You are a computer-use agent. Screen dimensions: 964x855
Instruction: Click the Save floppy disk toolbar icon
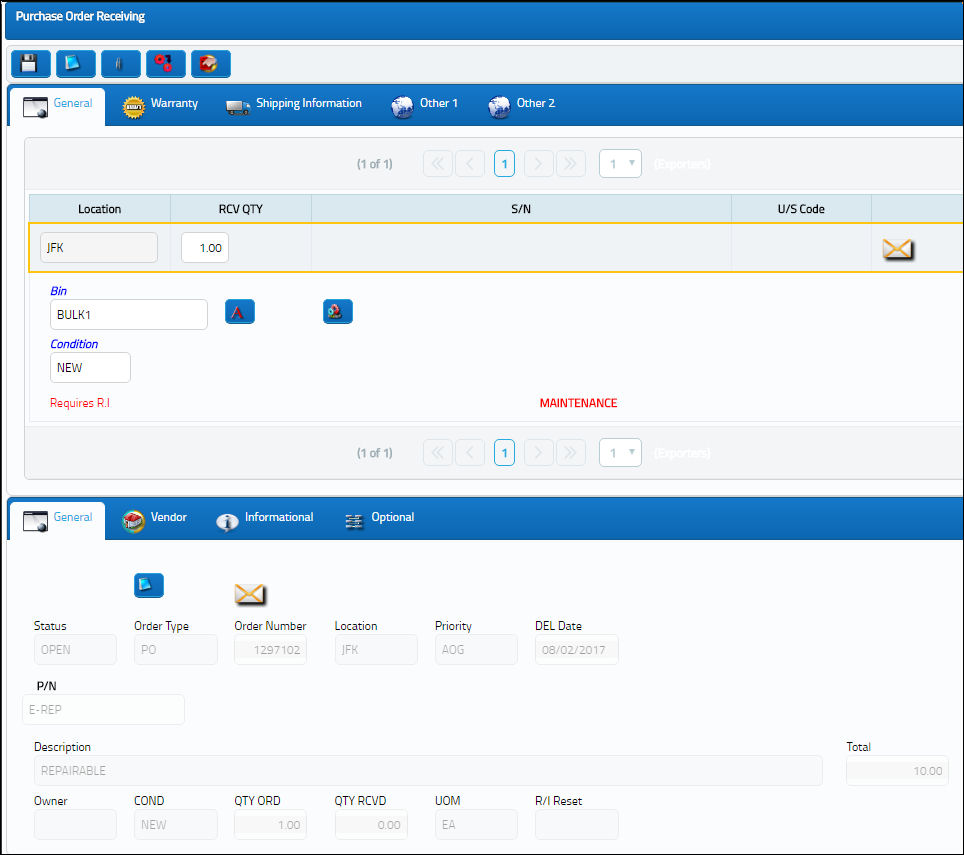[31, 64]
